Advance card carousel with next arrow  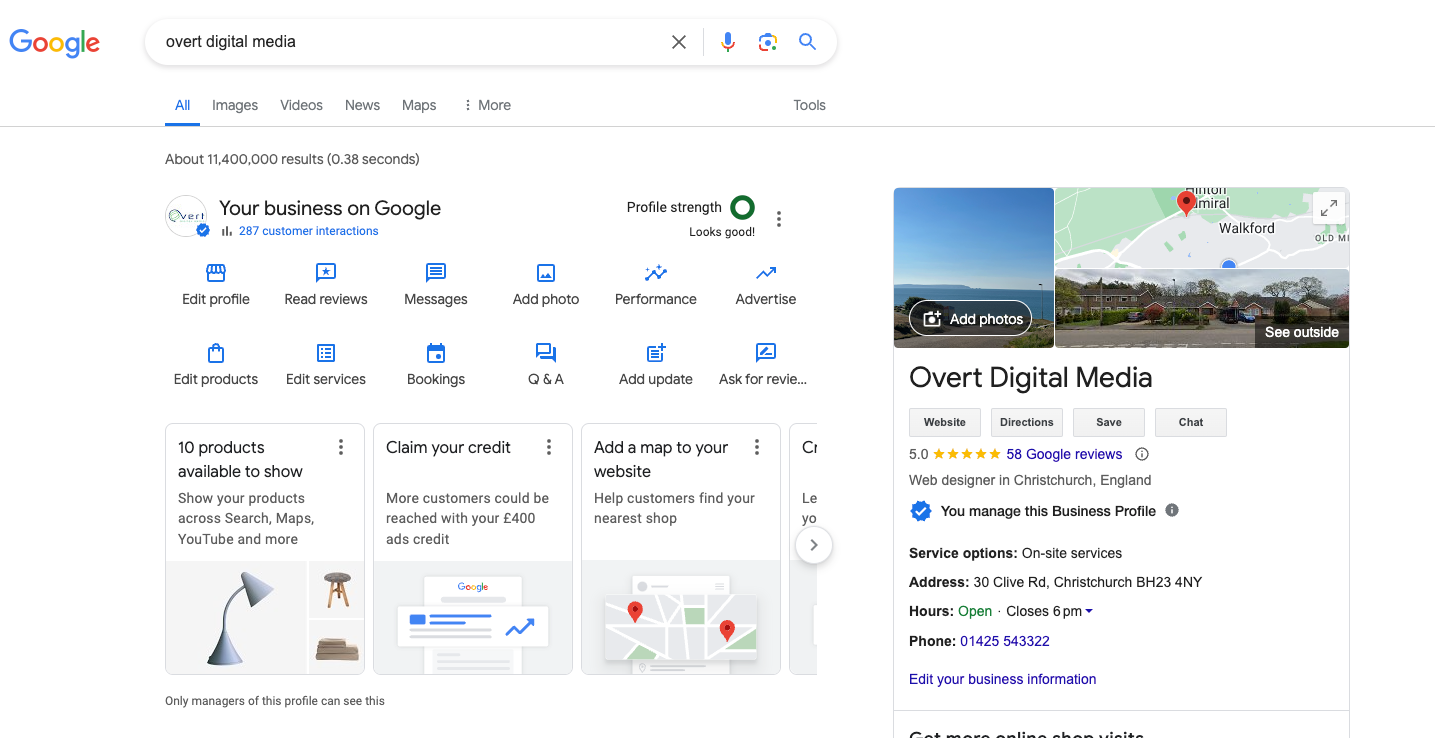814,545
